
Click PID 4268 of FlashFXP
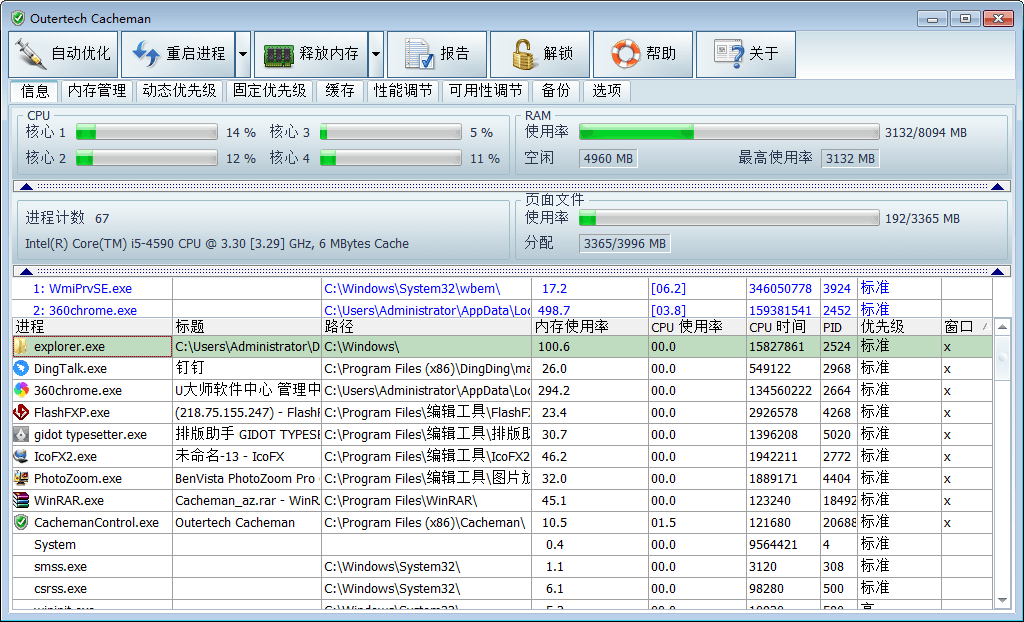tap(837, 413)
